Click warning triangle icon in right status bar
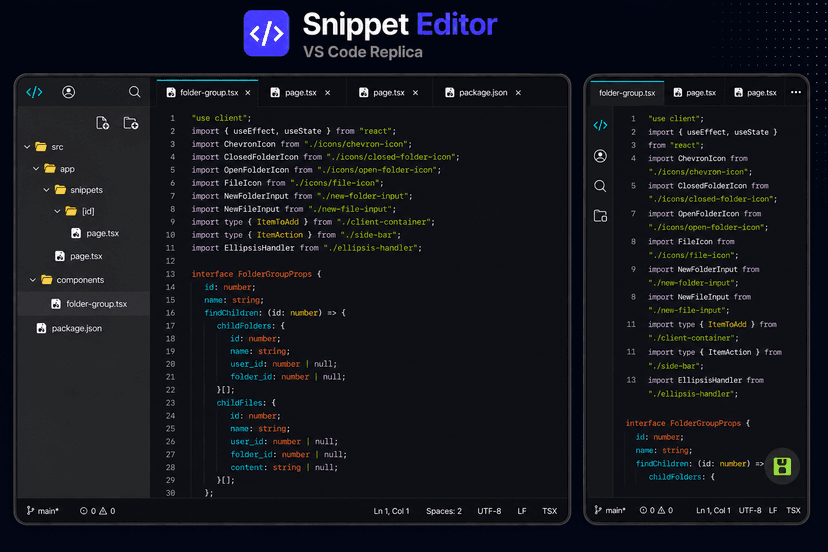Image resolution: width=828 pixels, height=552 pixels. click(661, 510)
